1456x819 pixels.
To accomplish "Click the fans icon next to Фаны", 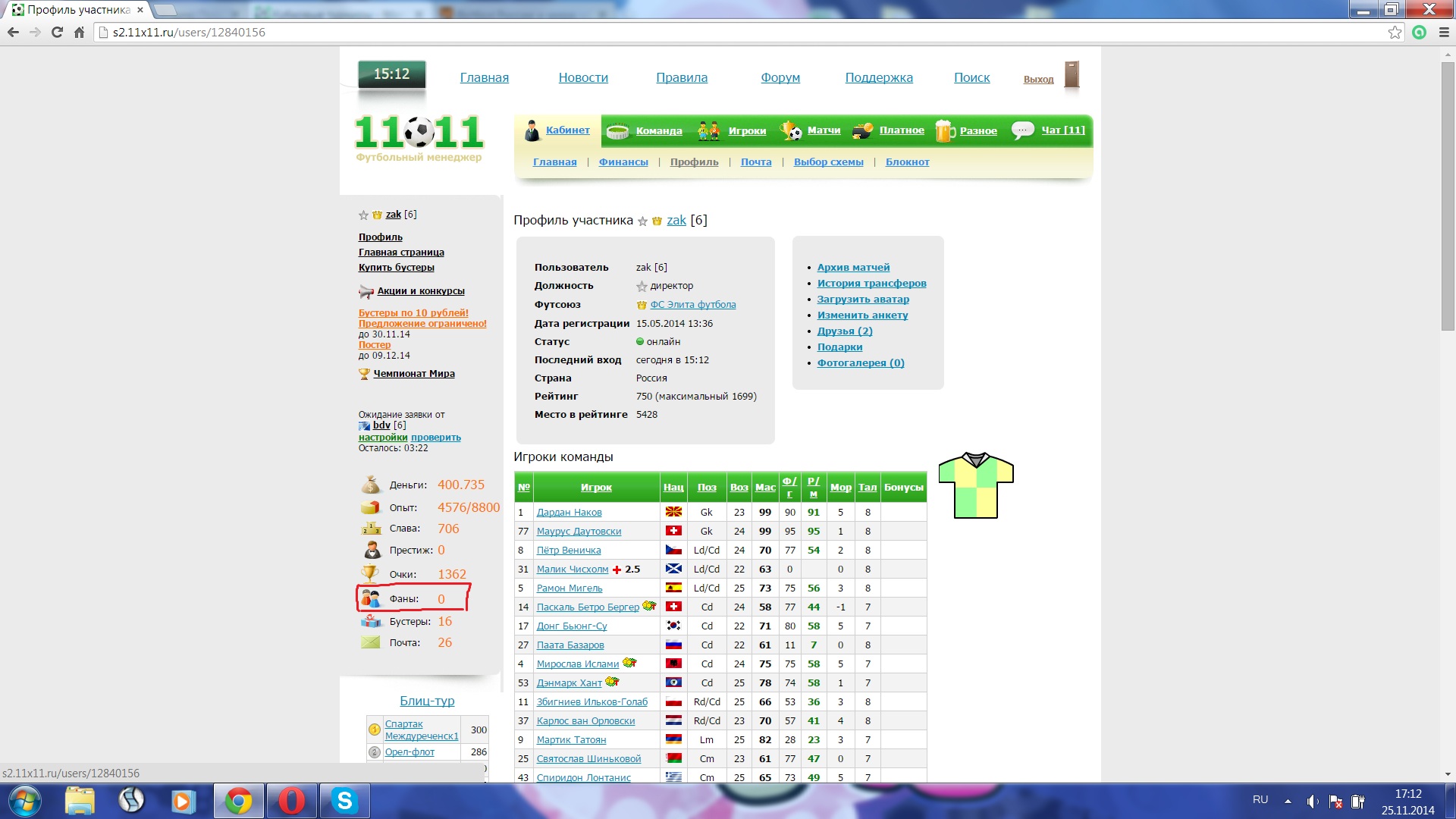I will pos(371,598).
